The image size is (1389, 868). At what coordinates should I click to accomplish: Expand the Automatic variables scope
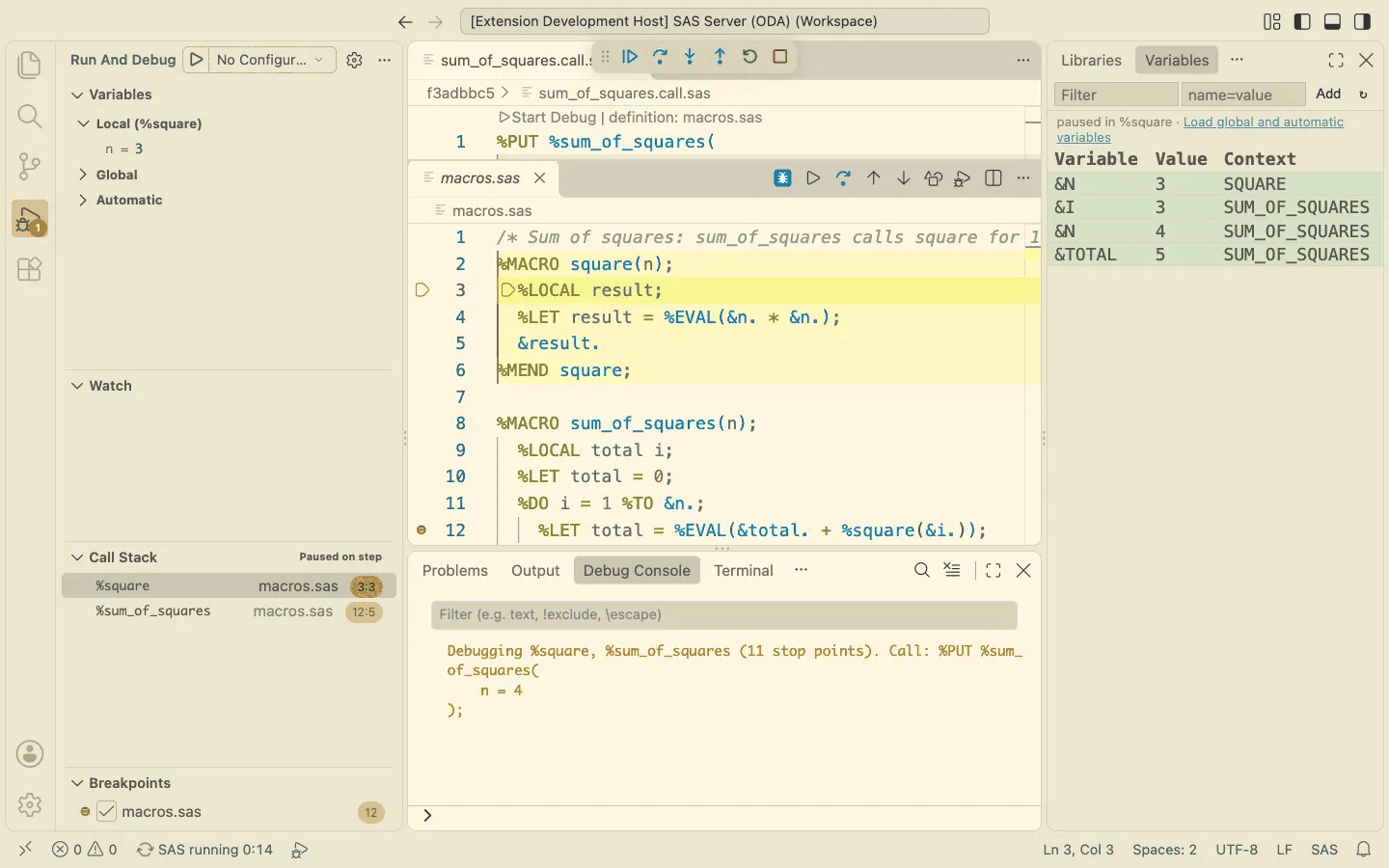(84, 200)
